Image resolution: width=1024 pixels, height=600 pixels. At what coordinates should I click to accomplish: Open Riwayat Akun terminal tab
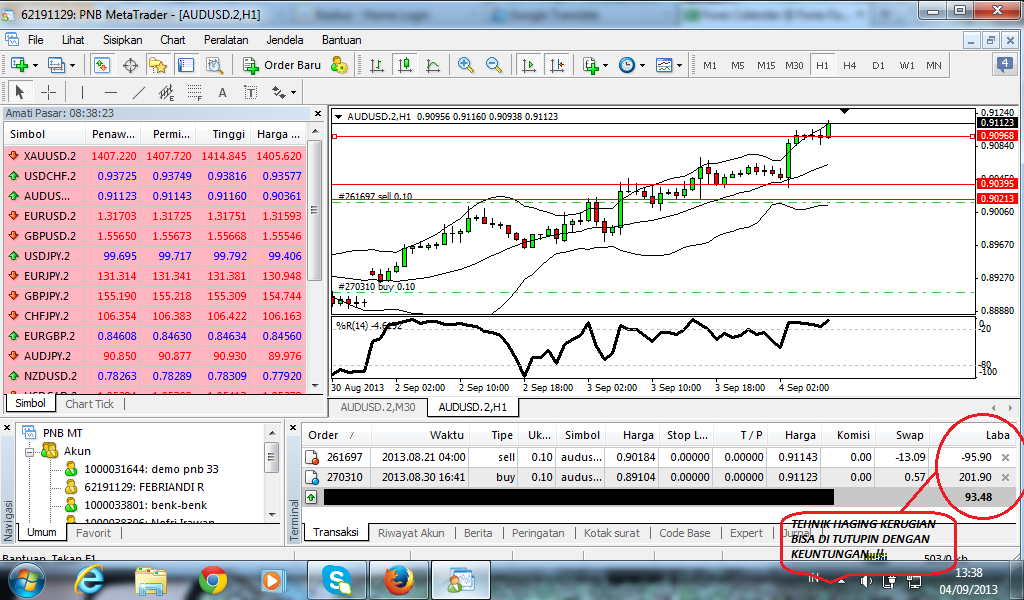click(x=411, y=533)
